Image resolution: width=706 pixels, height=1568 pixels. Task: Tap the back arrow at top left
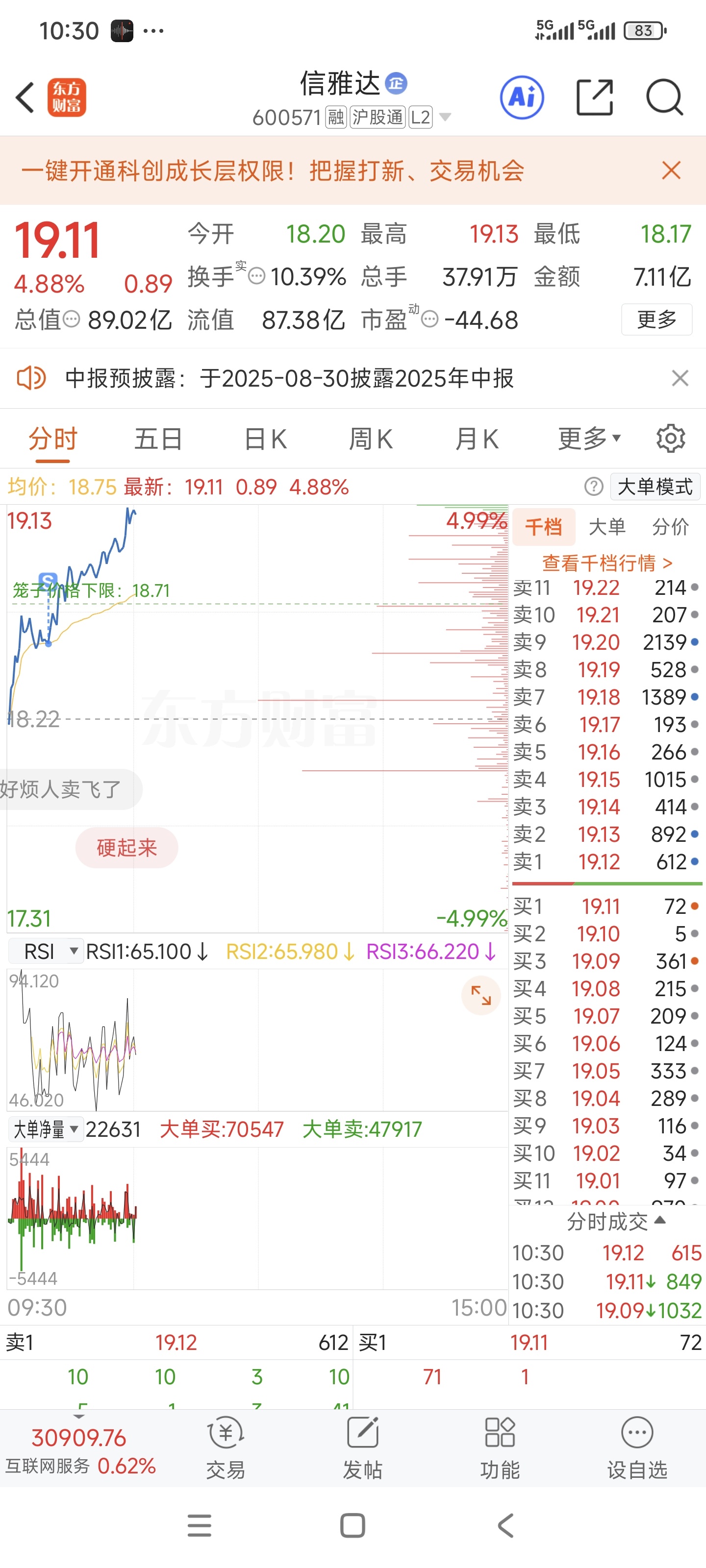pos(25,98)
